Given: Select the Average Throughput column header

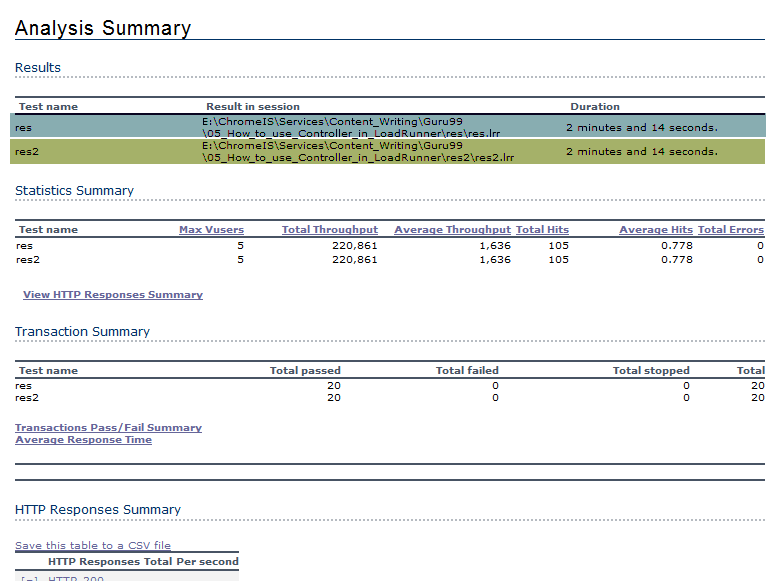Looking at the screenshot, I should [452, 230].
